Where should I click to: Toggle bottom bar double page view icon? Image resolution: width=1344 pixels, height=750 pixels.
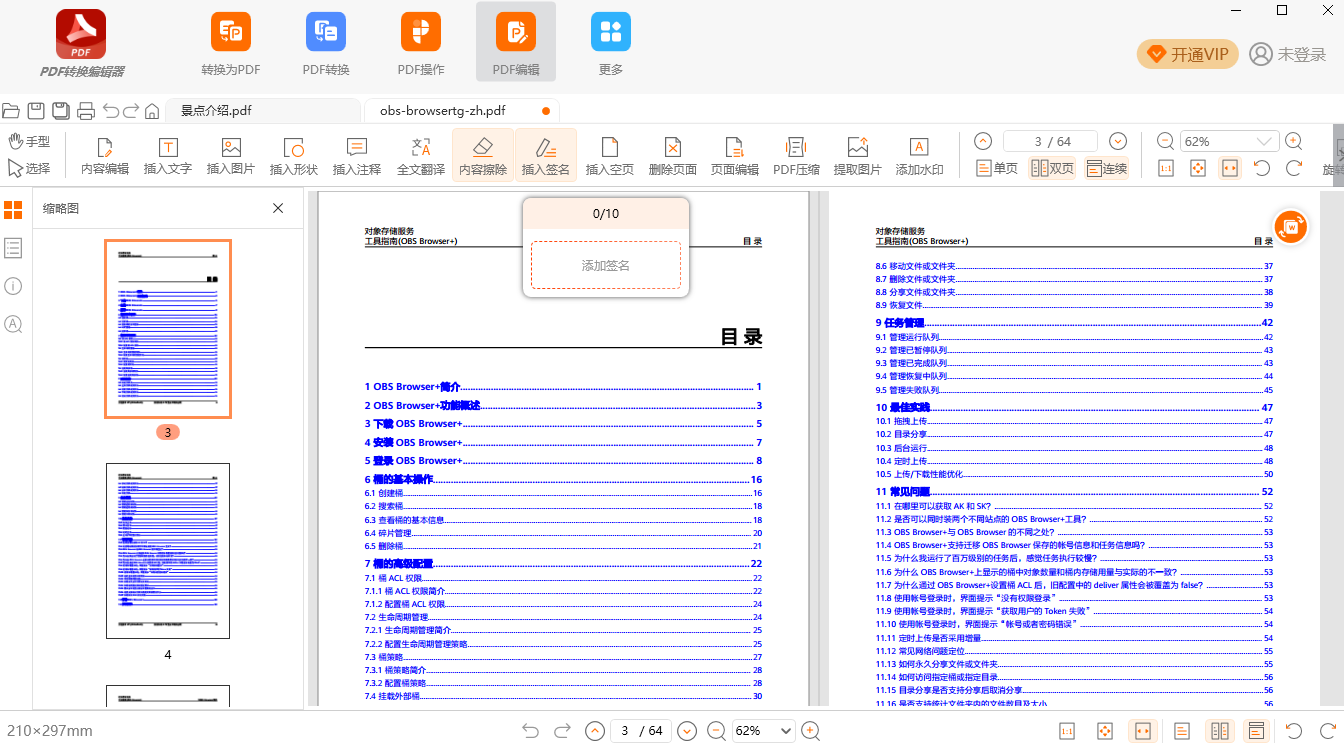(x=1219, y=731)
